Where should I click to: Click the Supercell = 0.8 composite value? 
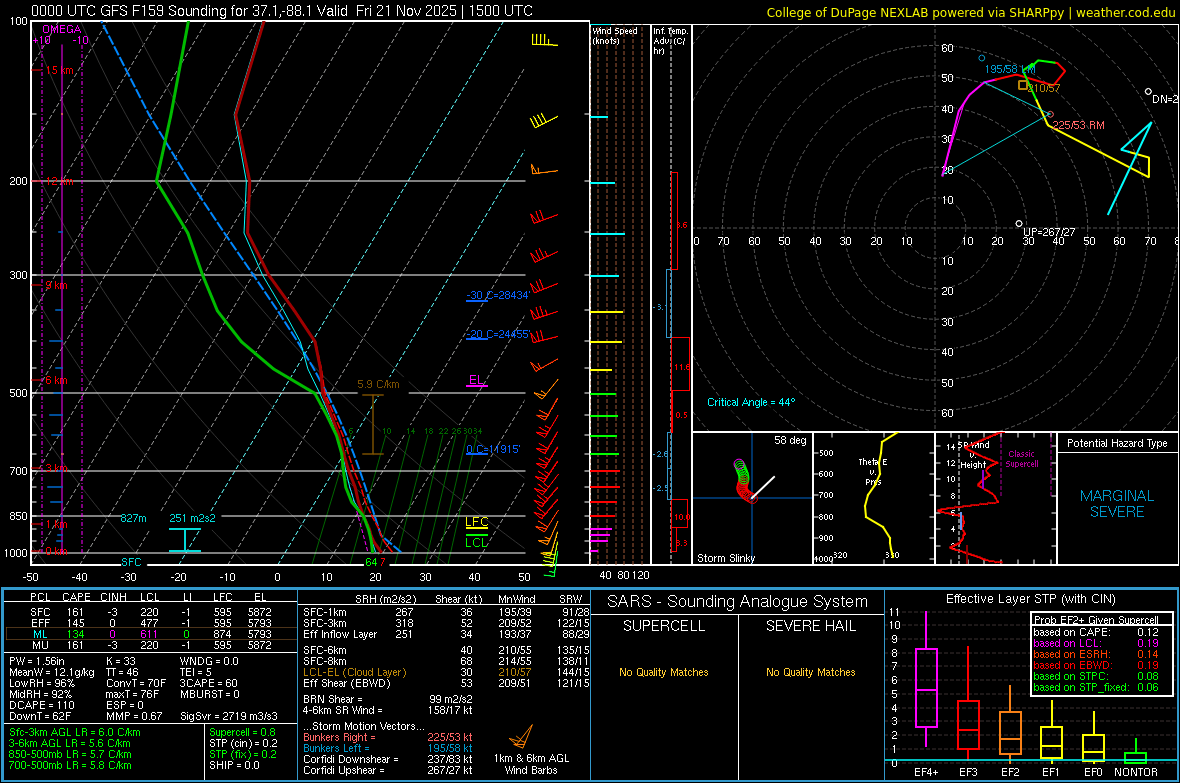pyautogui.click(x=242, y=732)
